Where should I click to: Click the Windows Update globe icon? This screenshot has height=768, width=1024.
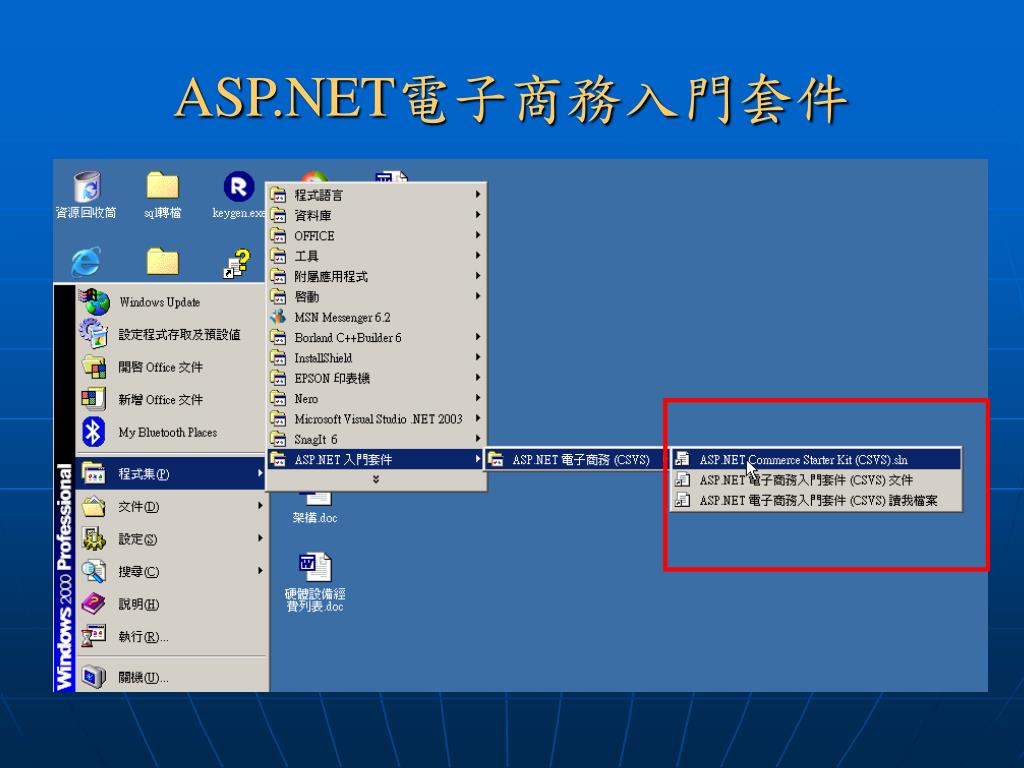(95, 302)
